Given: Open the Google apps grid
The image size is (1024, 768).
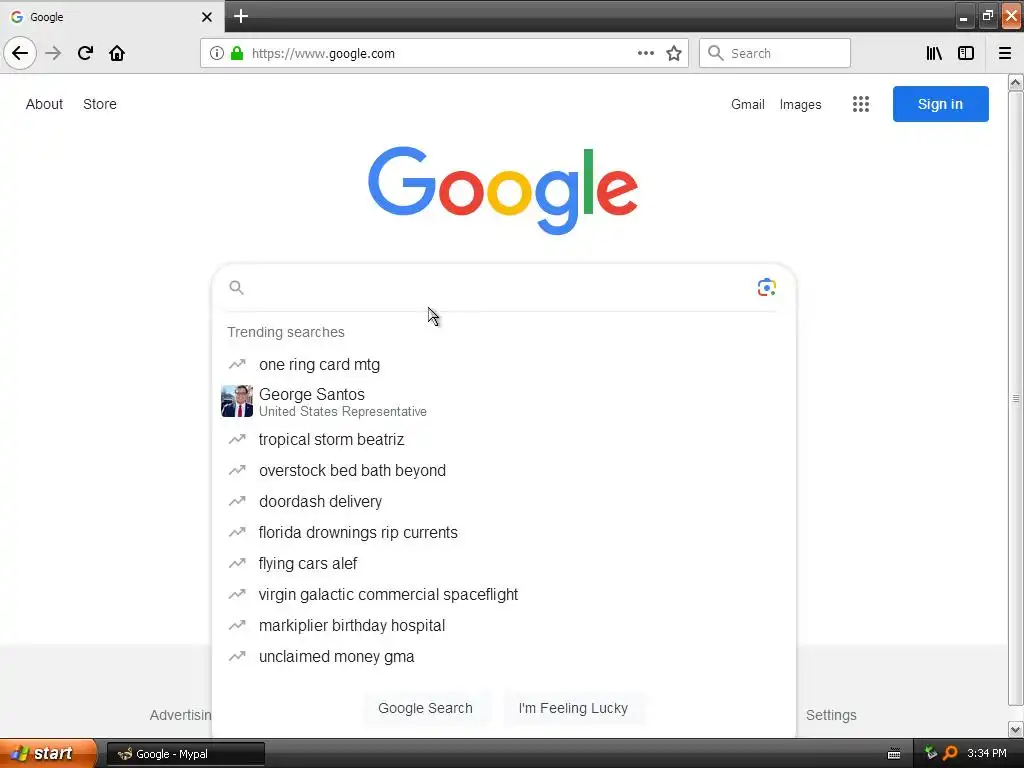Looking at the screenshot, I should pos(861,104).
